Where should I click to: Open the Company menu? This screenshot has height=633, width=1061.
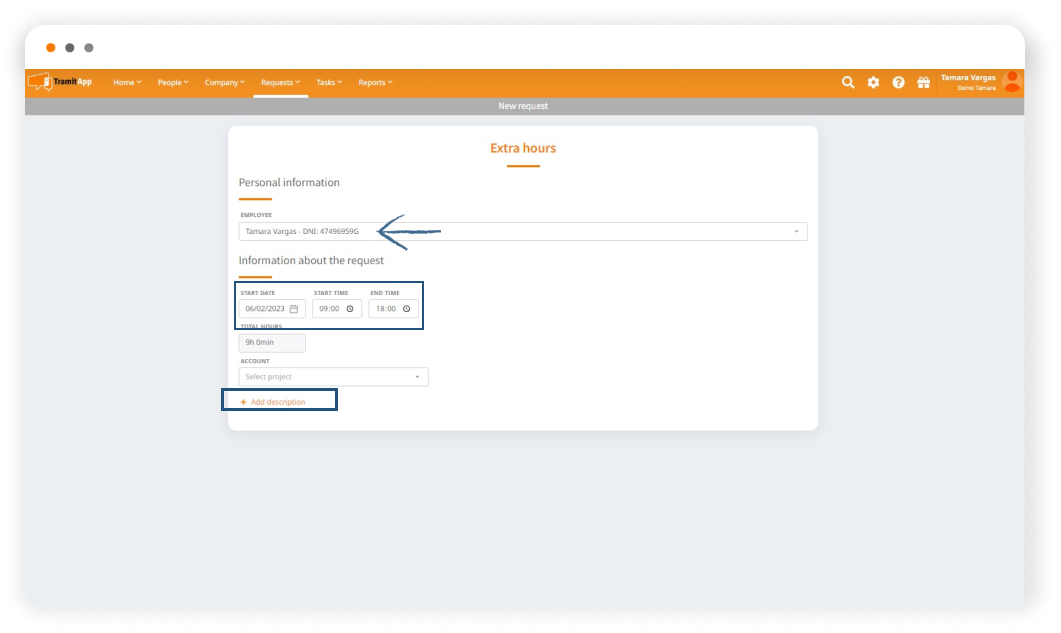(x=224, y=82)
